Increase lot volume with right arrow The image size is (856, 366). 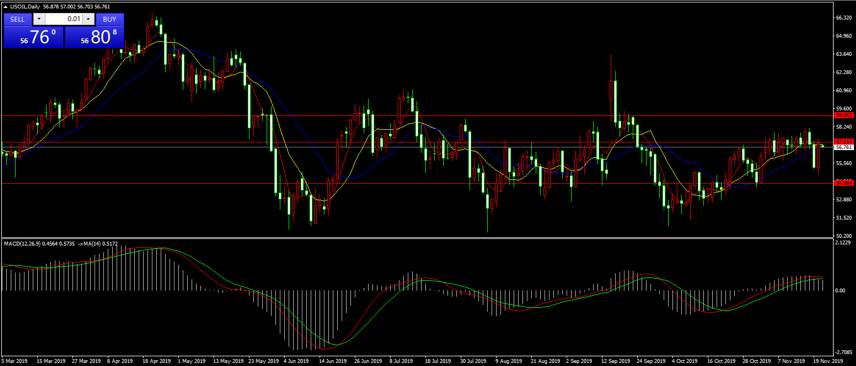coord(88,19)
